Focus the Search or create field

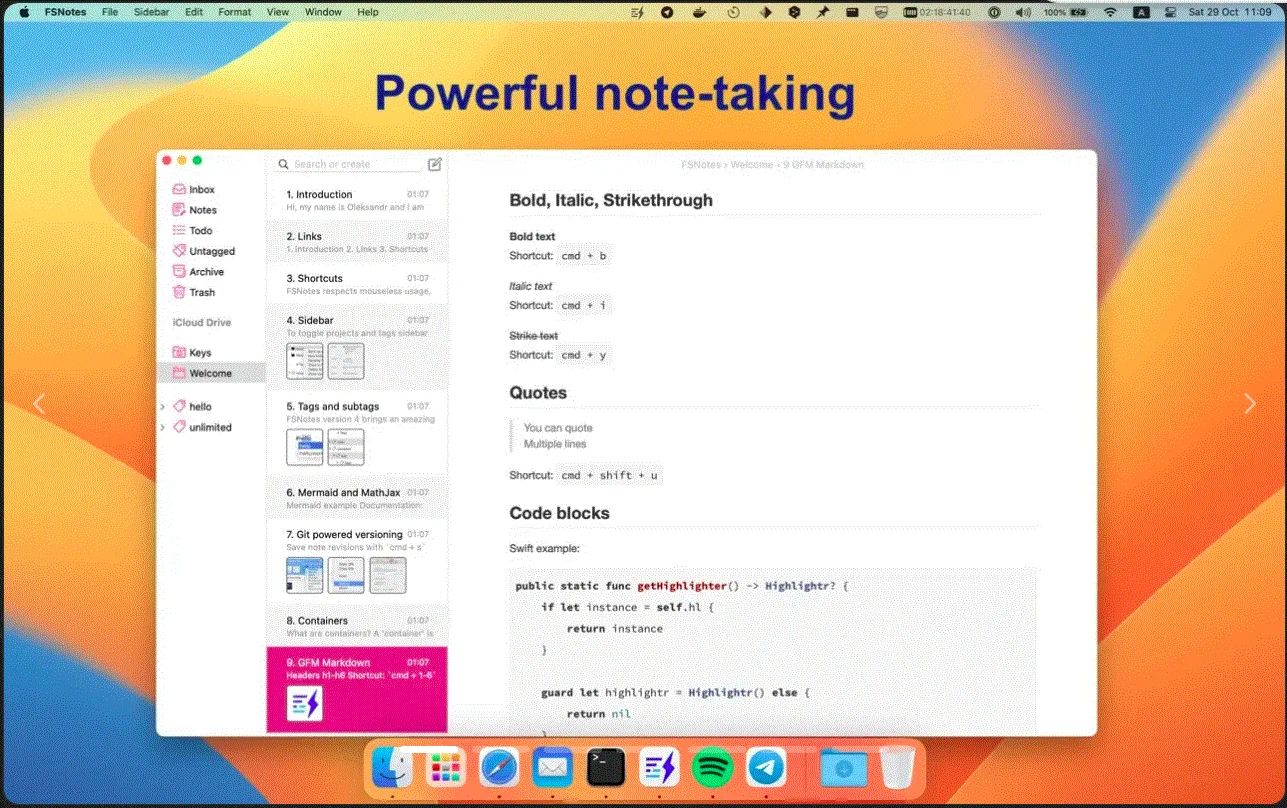(x=349, y=164)
